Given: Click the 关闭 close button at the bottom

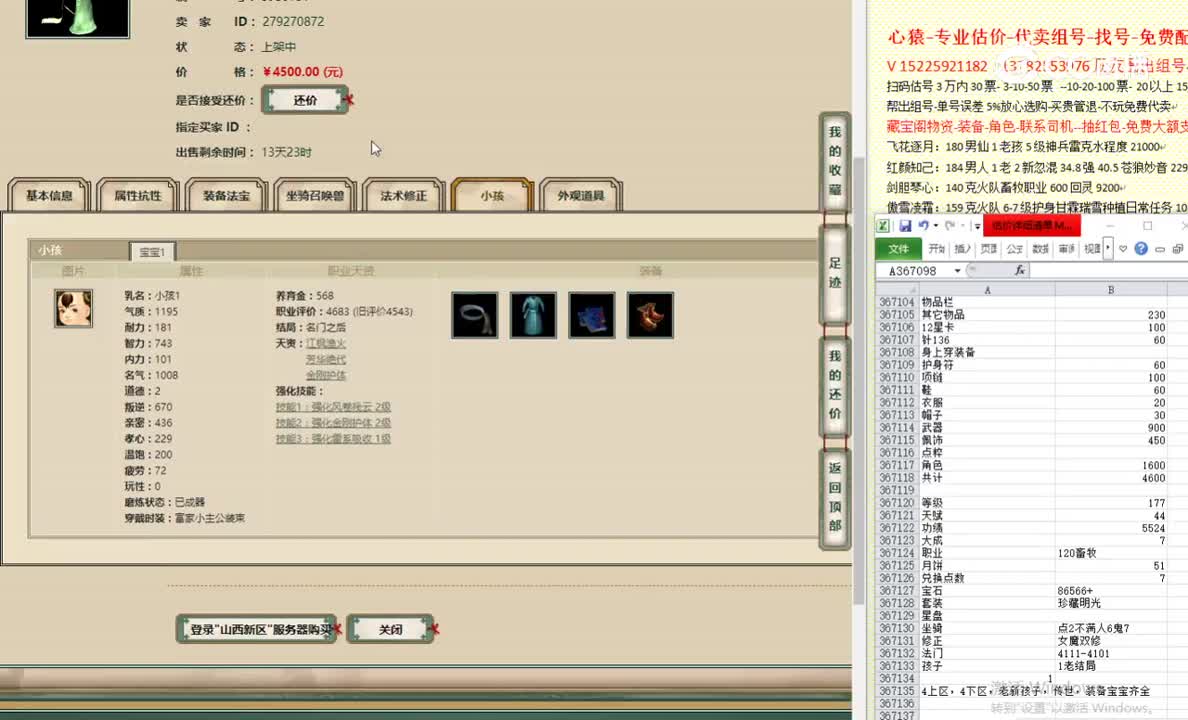Looking at the screenshot, I should click(x=390, y=628).
